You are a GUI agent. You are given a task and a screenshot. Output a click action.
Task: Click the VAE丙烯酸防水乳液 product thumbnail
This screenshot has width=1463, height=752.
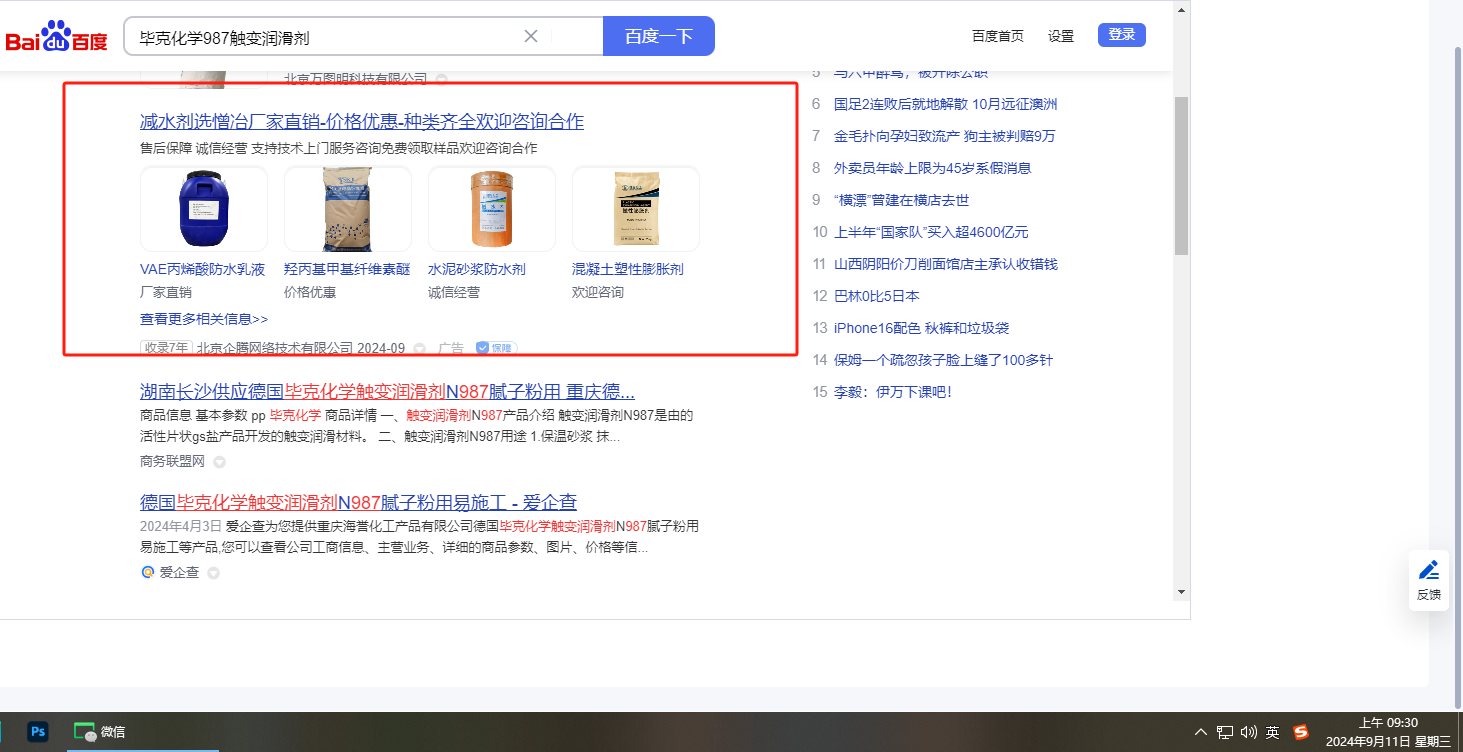point(204,209)
